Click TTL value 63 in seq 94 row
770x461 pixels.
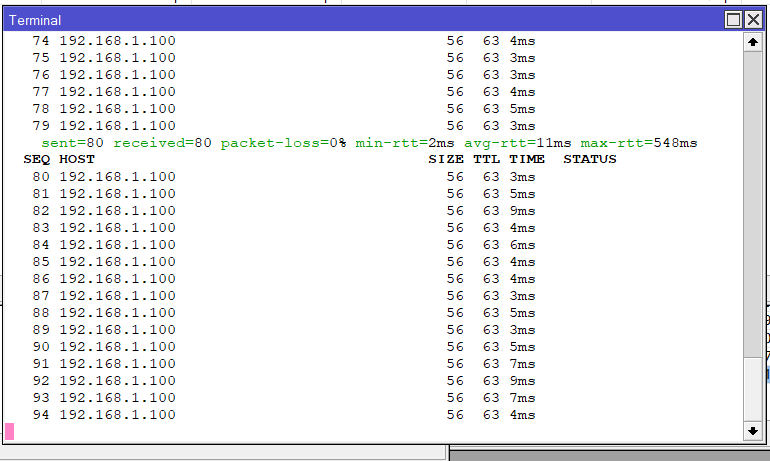491,415
